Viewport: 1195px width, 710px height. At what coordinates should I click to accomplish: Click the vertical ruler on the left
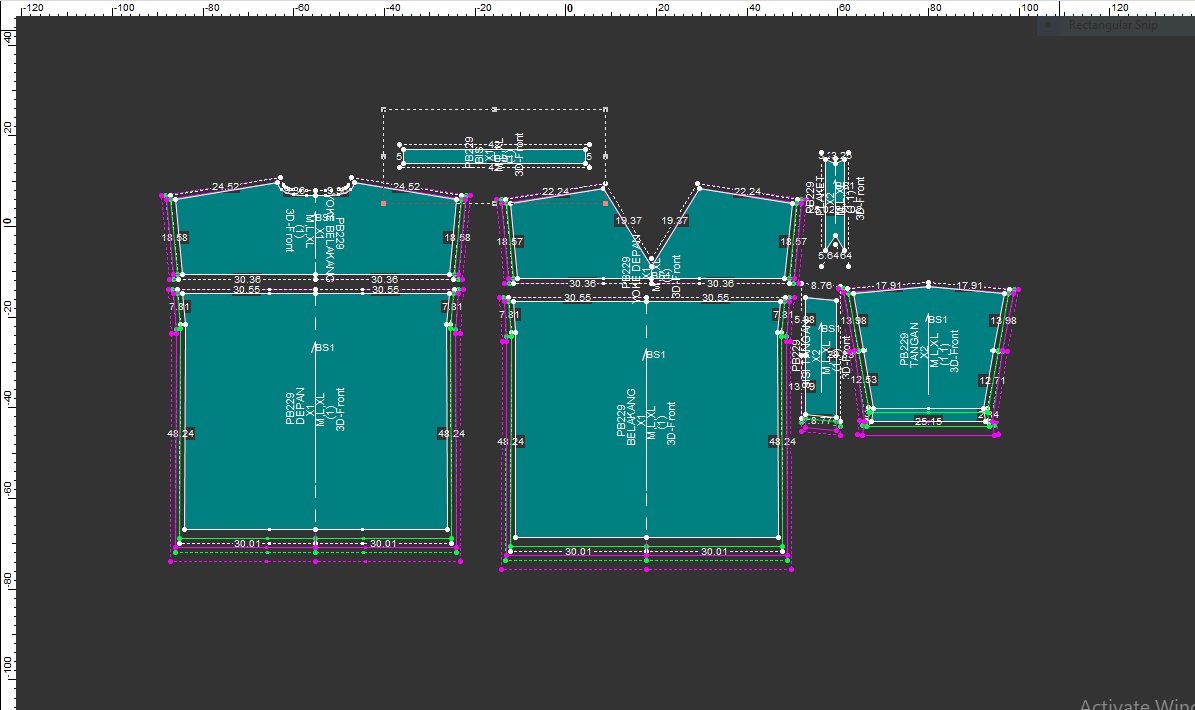[7, 400]
